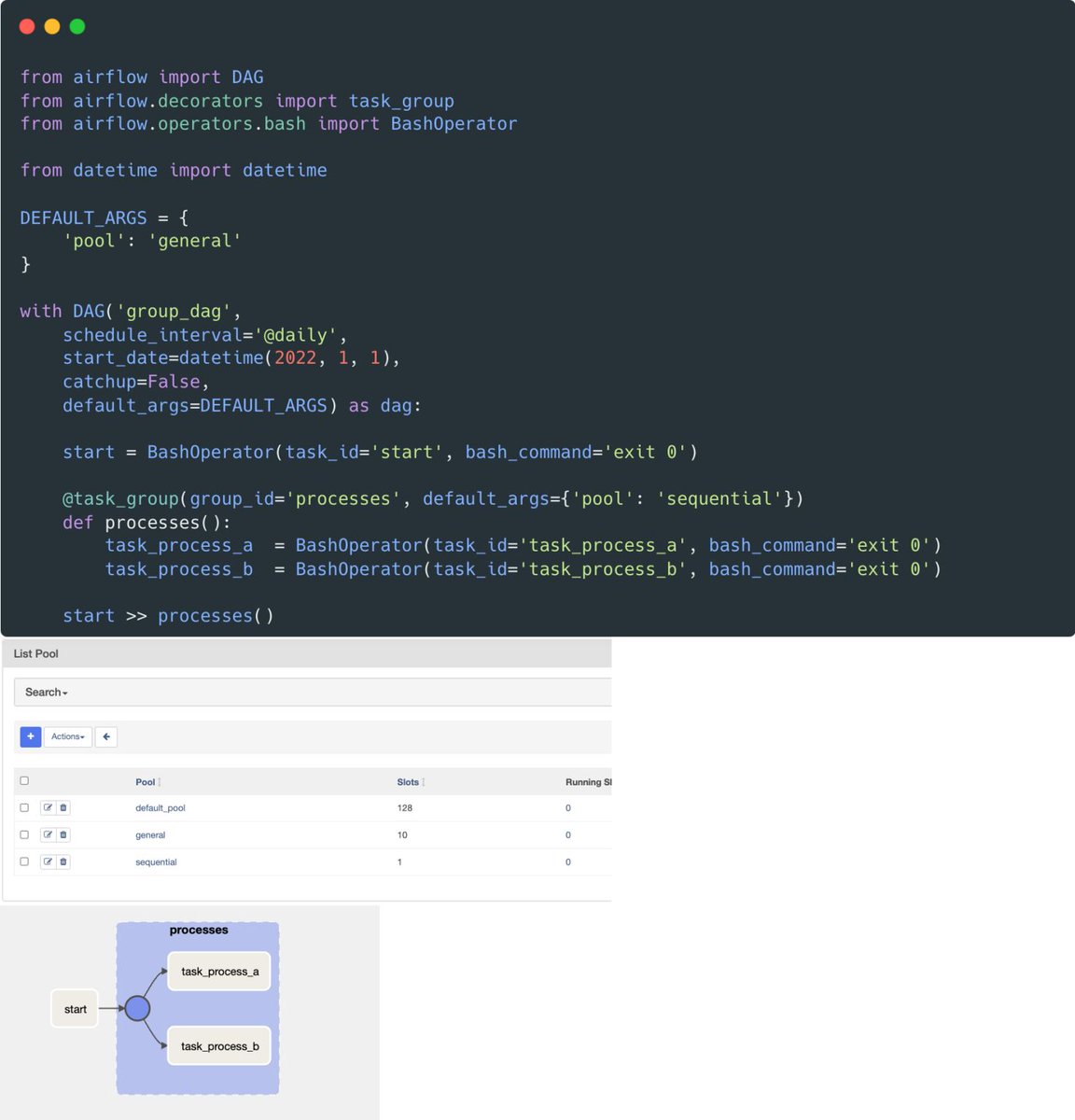The height and width of the screenshot is (1120, 1075).
Task: Edit the sequential pool record
Action: point(48,861)
